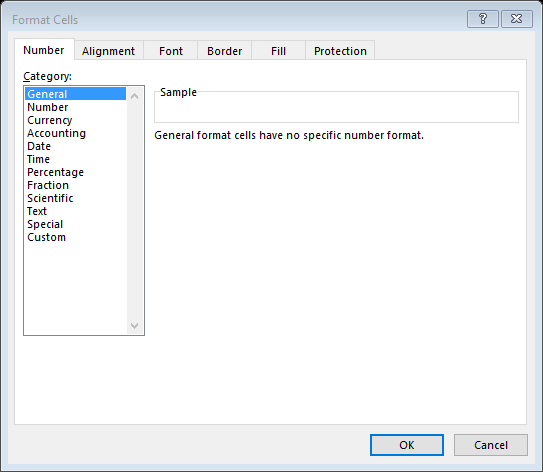Go to the Border tab
Image resolution: width=543 pixels, height=472 pixels.
[224, 51]
